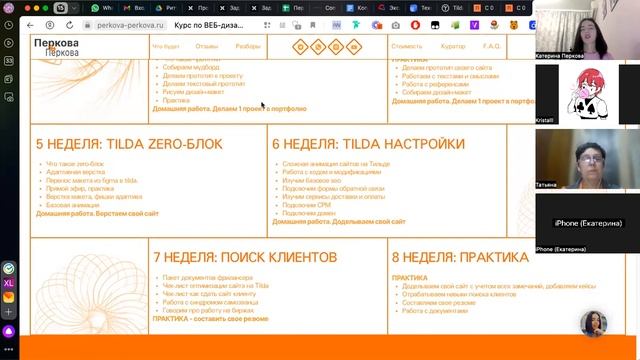
Task: Open the XL app in the sidebar
Action: 9,282
